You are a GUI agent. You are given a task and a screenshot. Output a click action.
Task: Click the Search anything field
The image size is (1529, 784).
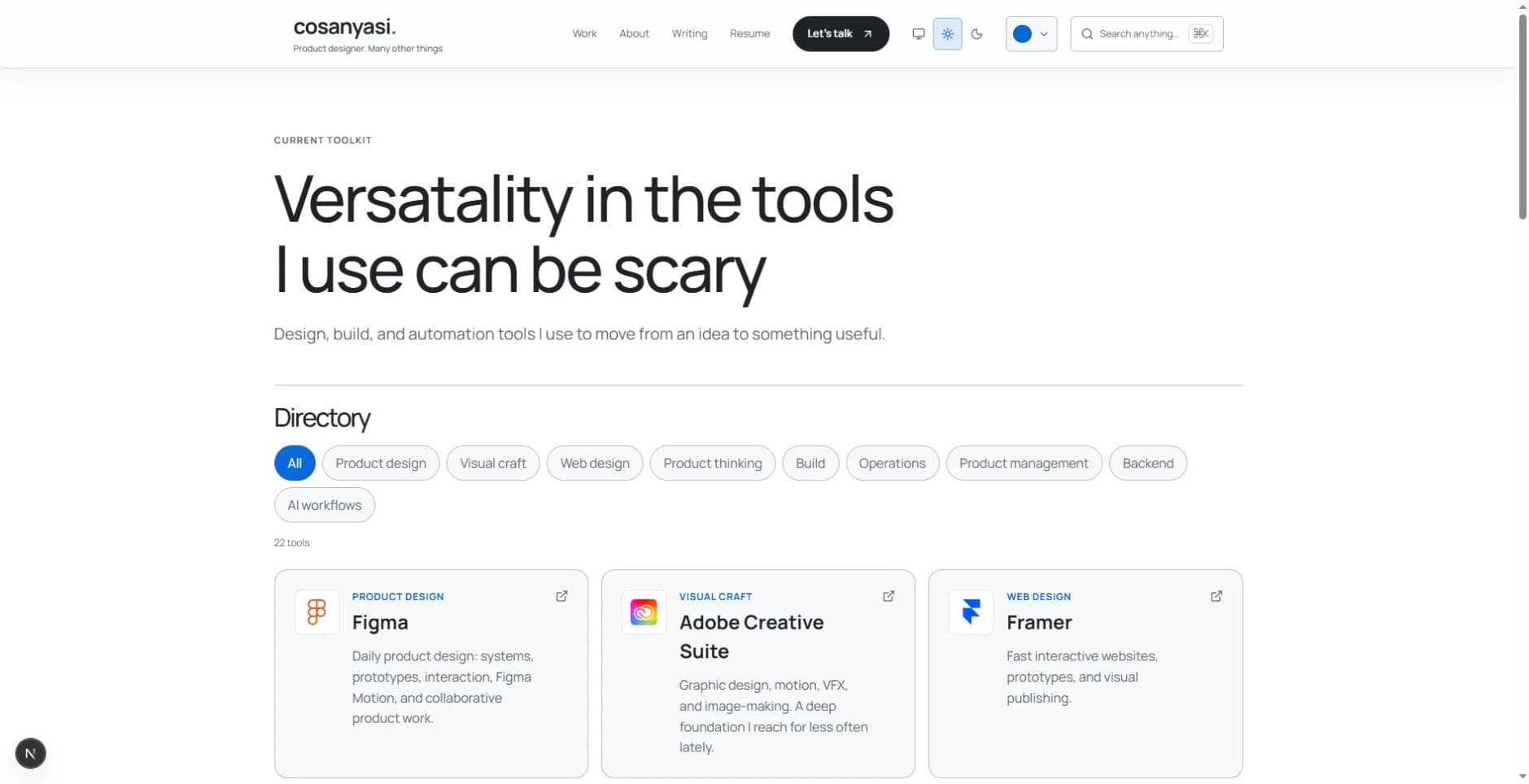click(1147, 34)
